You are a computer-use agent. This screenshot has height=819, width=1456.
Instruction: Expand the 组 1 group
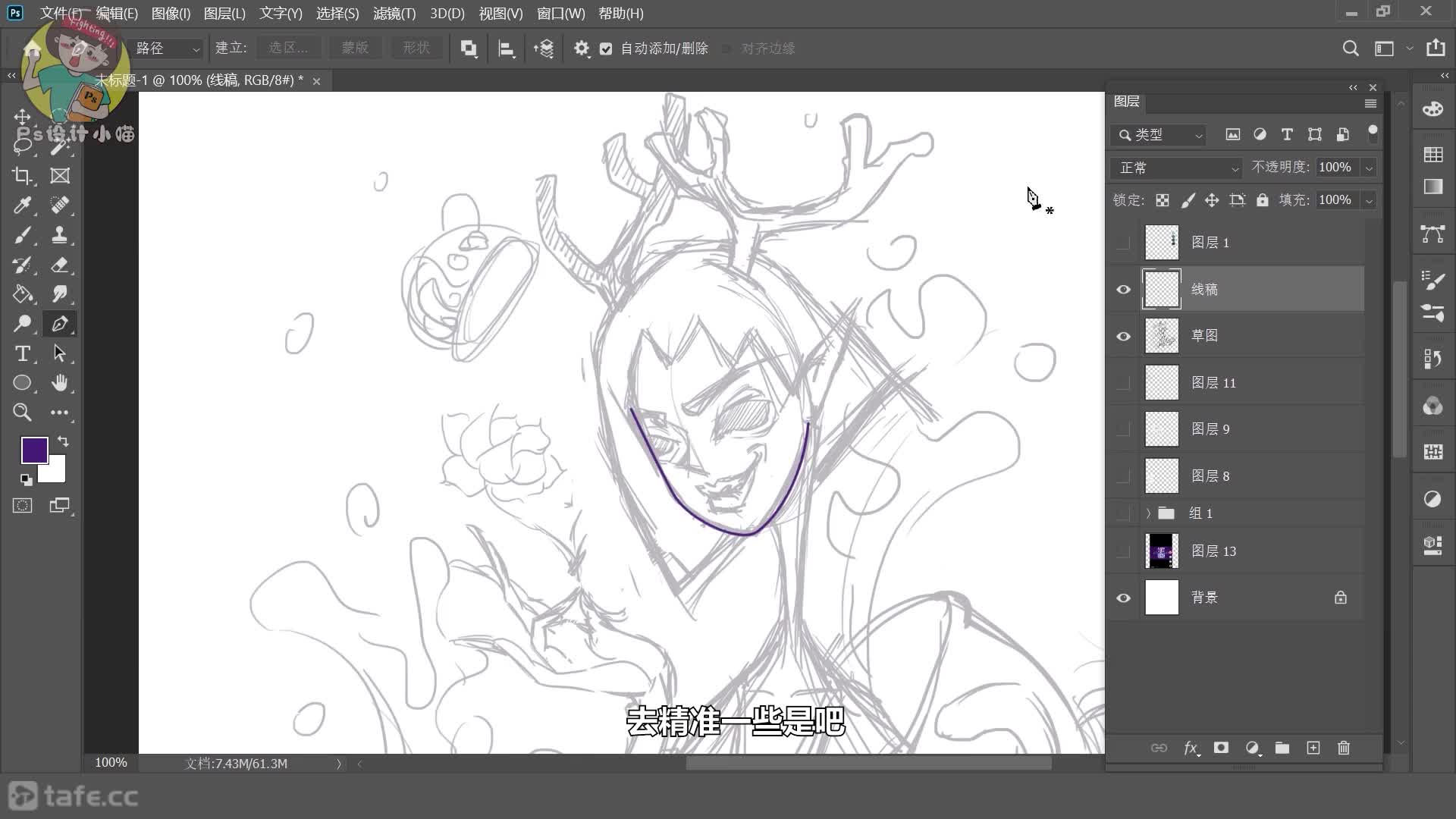click(1148, 513)
